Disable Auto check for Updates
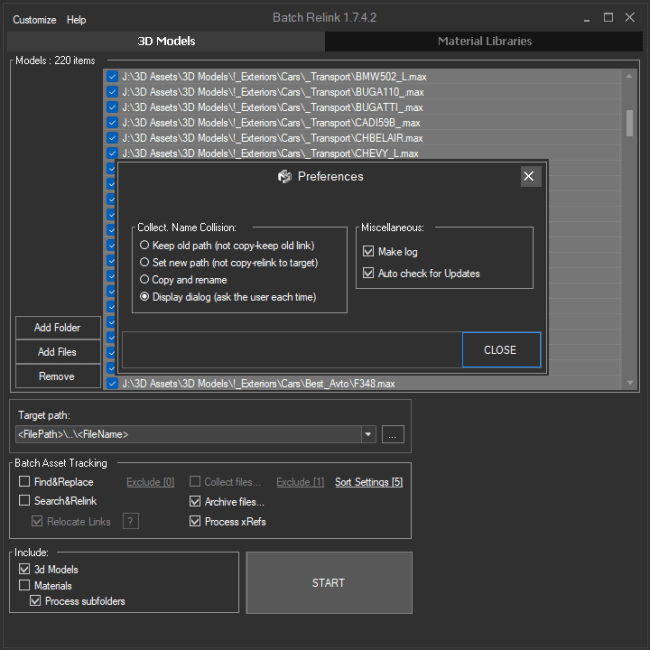650x650 pixels. tap(368, 273)
